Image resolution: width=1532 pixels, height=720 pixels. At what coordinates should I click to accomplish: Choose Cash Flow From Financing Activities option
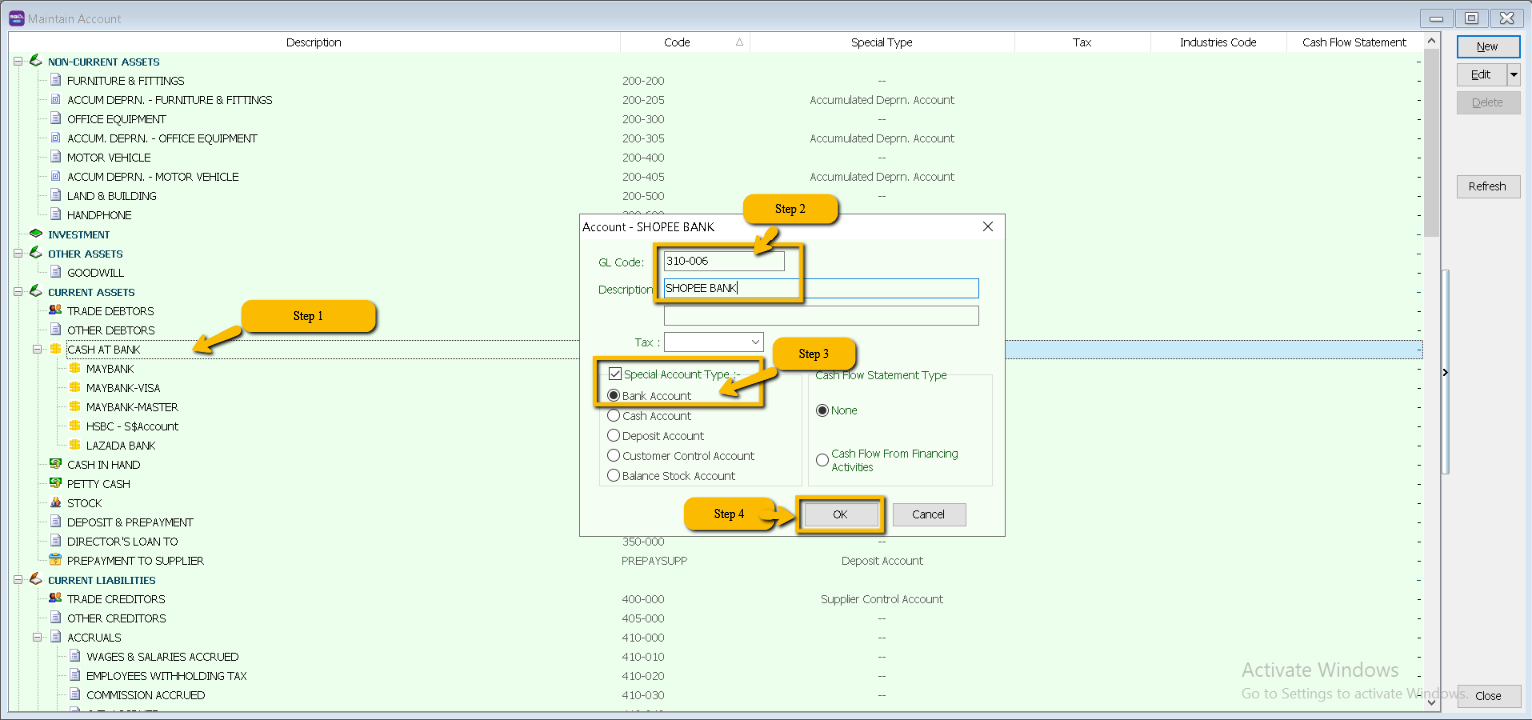click(822, 460)
